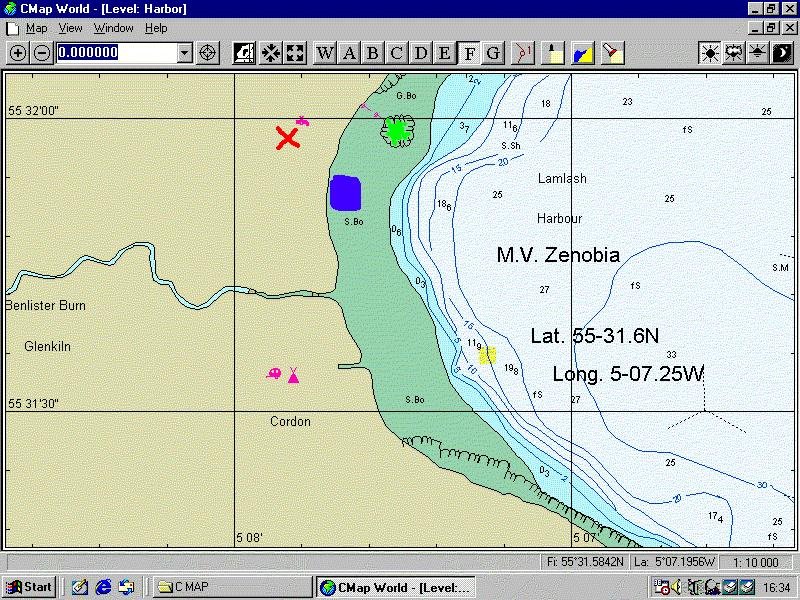Select chart level E button

(444, 53)
